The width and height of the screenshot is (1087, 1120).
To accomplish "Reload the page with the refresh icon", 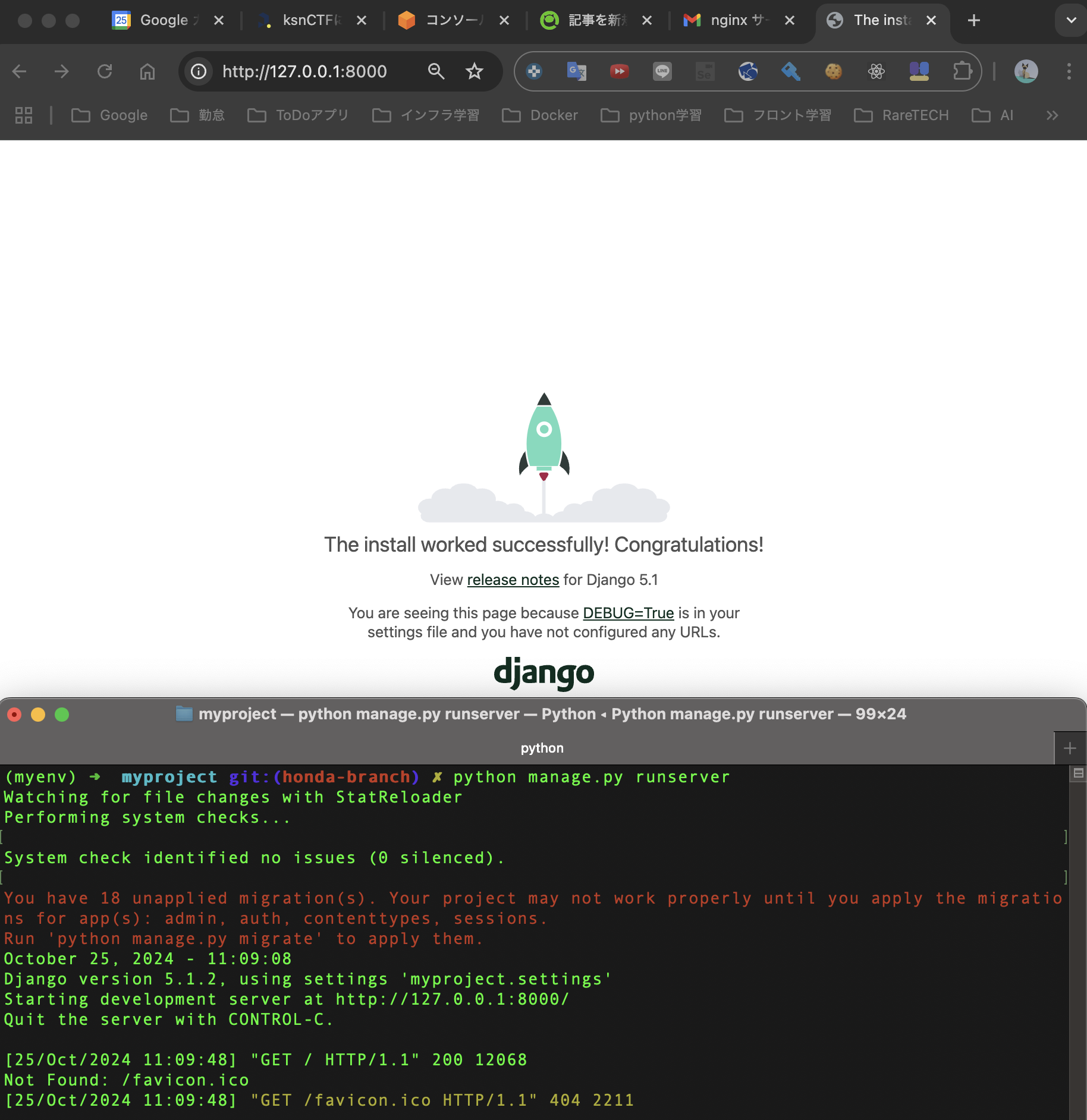I will point(105,72).
